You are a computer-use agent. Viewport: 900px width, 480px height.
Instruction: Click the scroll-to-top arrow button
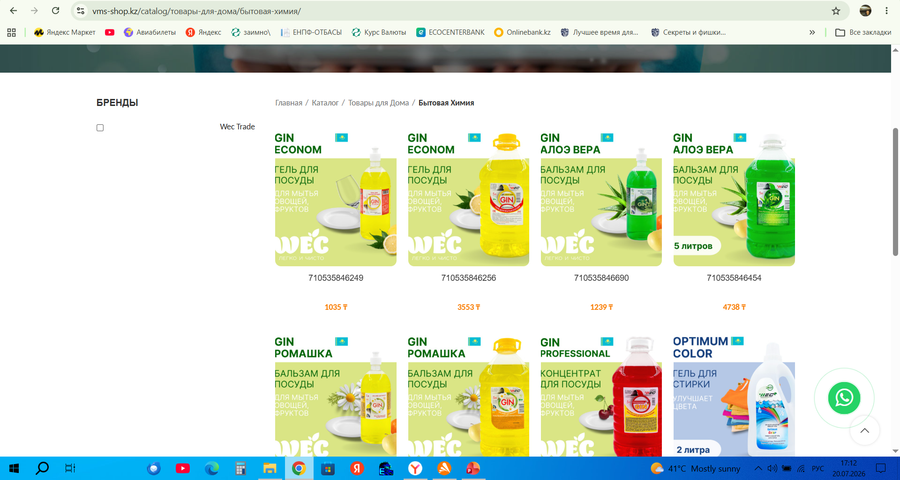[x=864, y=430]
